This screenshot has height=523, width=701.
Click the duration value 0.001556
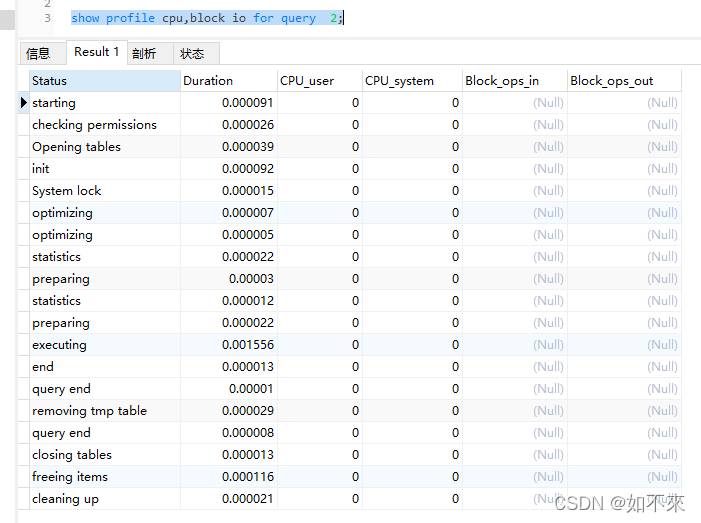point(248,345)
